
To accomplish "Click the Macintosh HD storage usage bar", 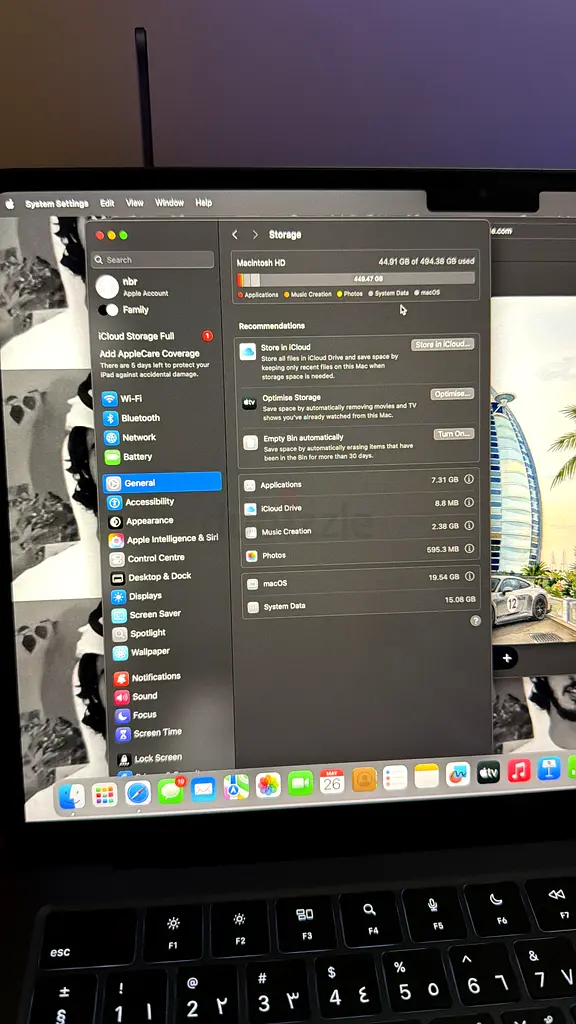I will (356, 279).
